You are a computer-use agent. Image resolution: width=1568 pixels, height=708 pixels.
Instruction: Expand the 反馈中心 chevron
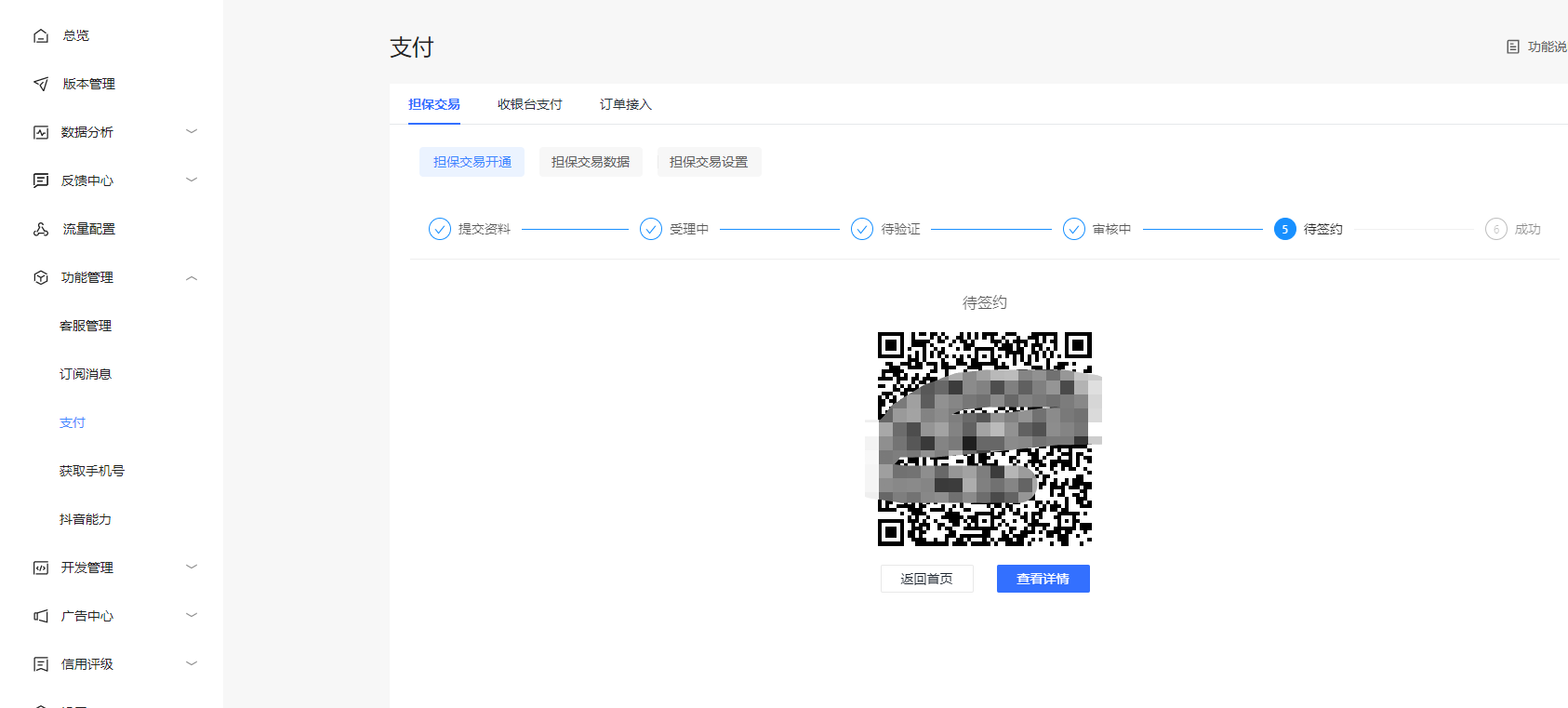pos(192,180)
